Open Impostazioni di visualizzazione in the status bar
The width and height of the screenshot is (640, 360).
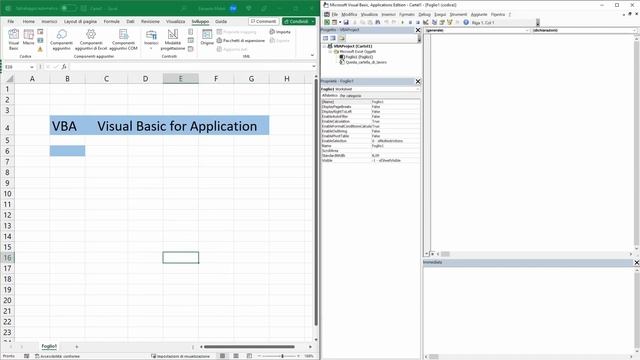(180, 356)
